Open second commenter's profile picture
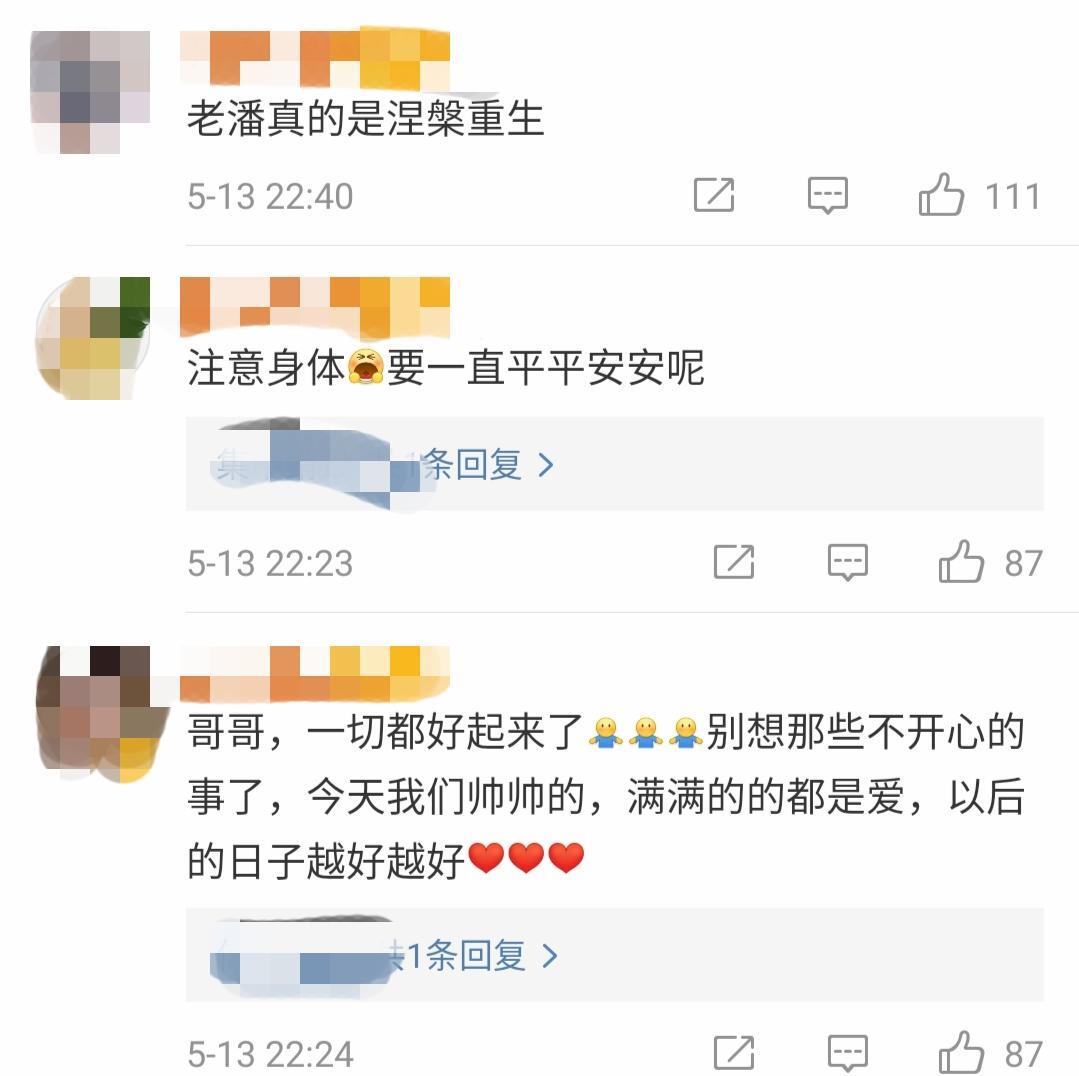This screenshot has height=1076, width=1079. click(92, 338)
